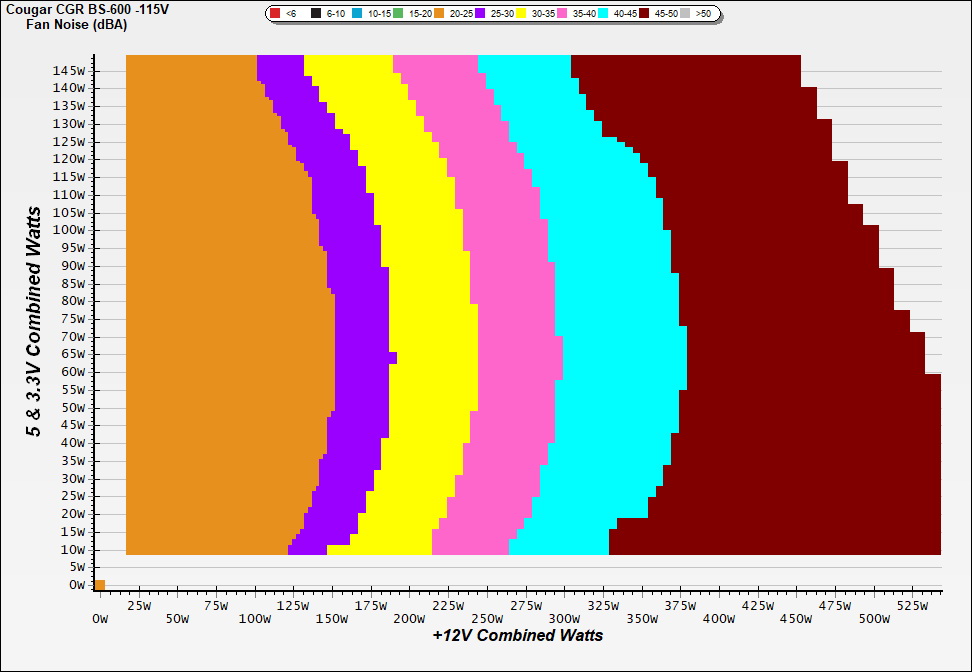972x672 pixels.
Task: Click the '5 & 3.3V Combined Watts' axis title
Action: (34, 321)
